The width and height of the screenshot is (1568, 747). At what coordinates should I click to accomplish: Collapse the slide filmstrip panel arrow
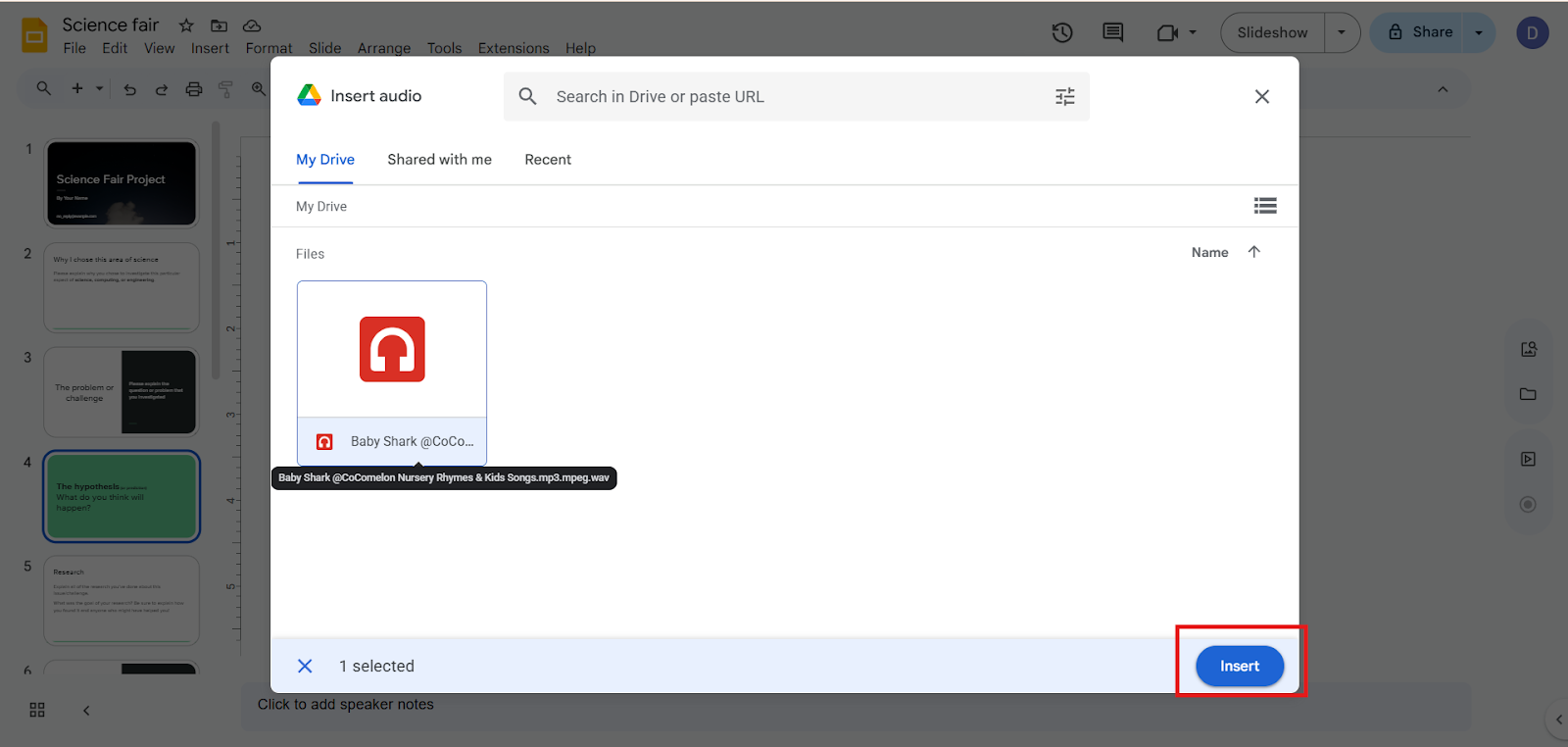pyautogui.click(x=86, y=710)
